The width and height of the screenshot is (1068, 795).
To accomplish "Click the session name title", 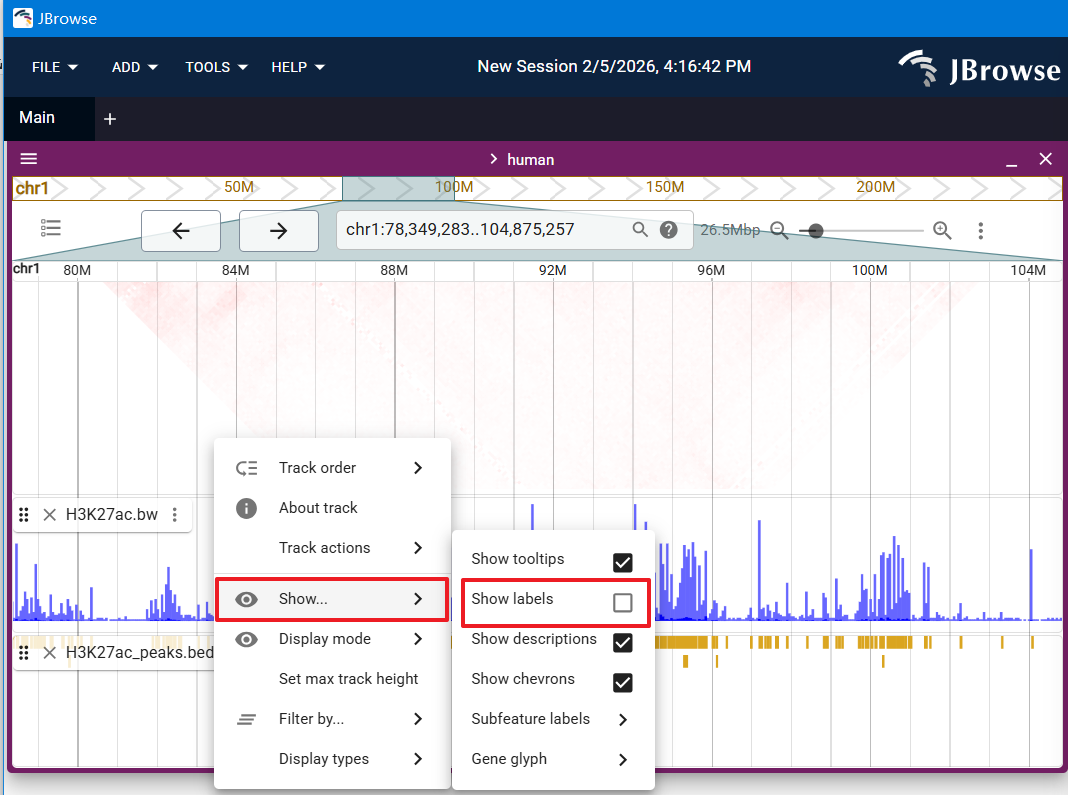I will point(614,66).
